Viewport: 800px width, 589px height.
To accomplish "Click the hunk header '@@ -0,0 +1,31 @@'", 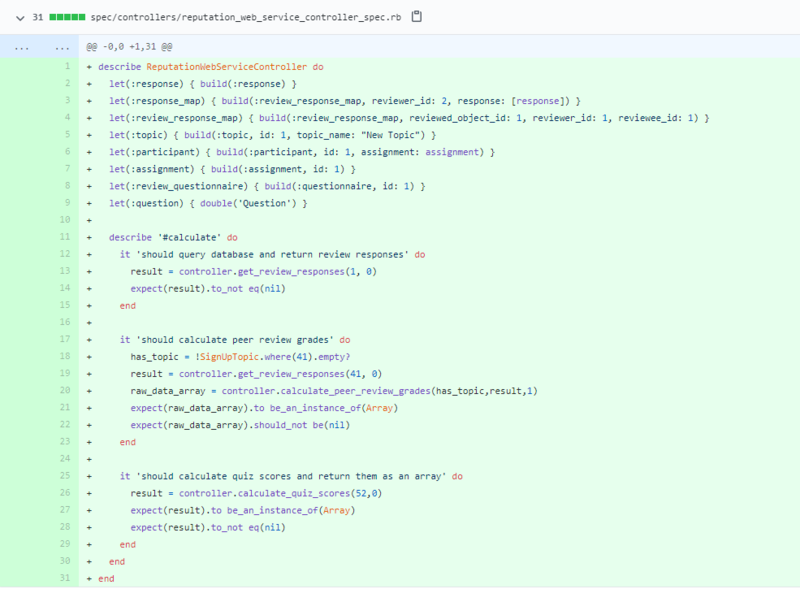I will pyautogui.click(x=129, y=47).
